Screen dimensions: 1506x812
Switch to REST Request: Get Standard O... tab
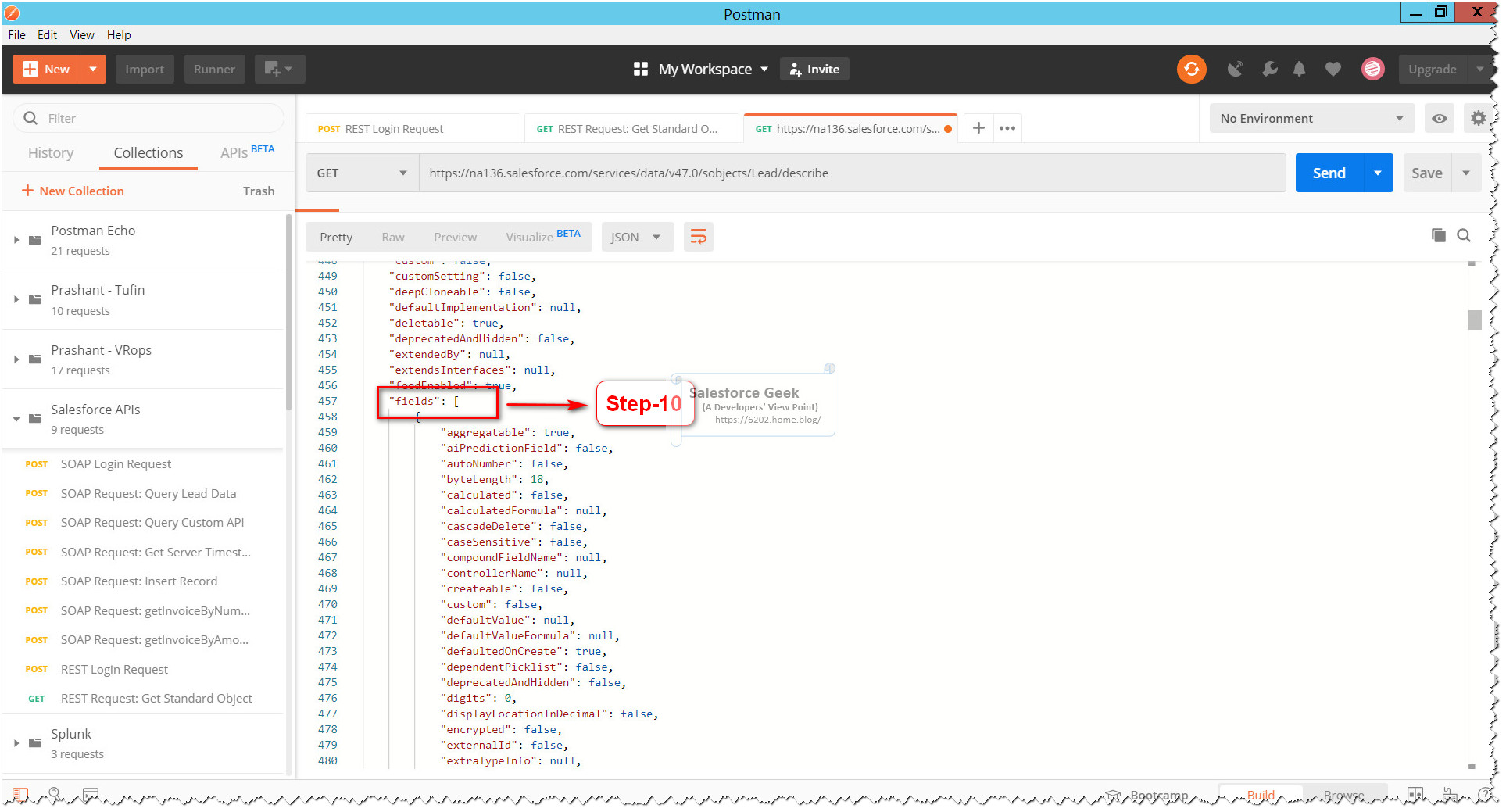pyautogui.click(x=631, y=129)
